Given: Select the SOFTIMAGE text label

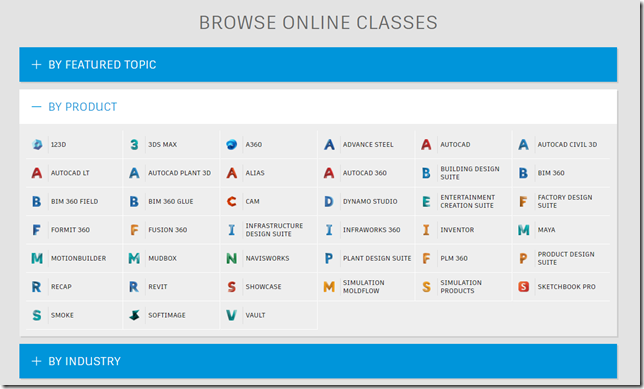Looking at the screenshot, I should pos(167,315).
